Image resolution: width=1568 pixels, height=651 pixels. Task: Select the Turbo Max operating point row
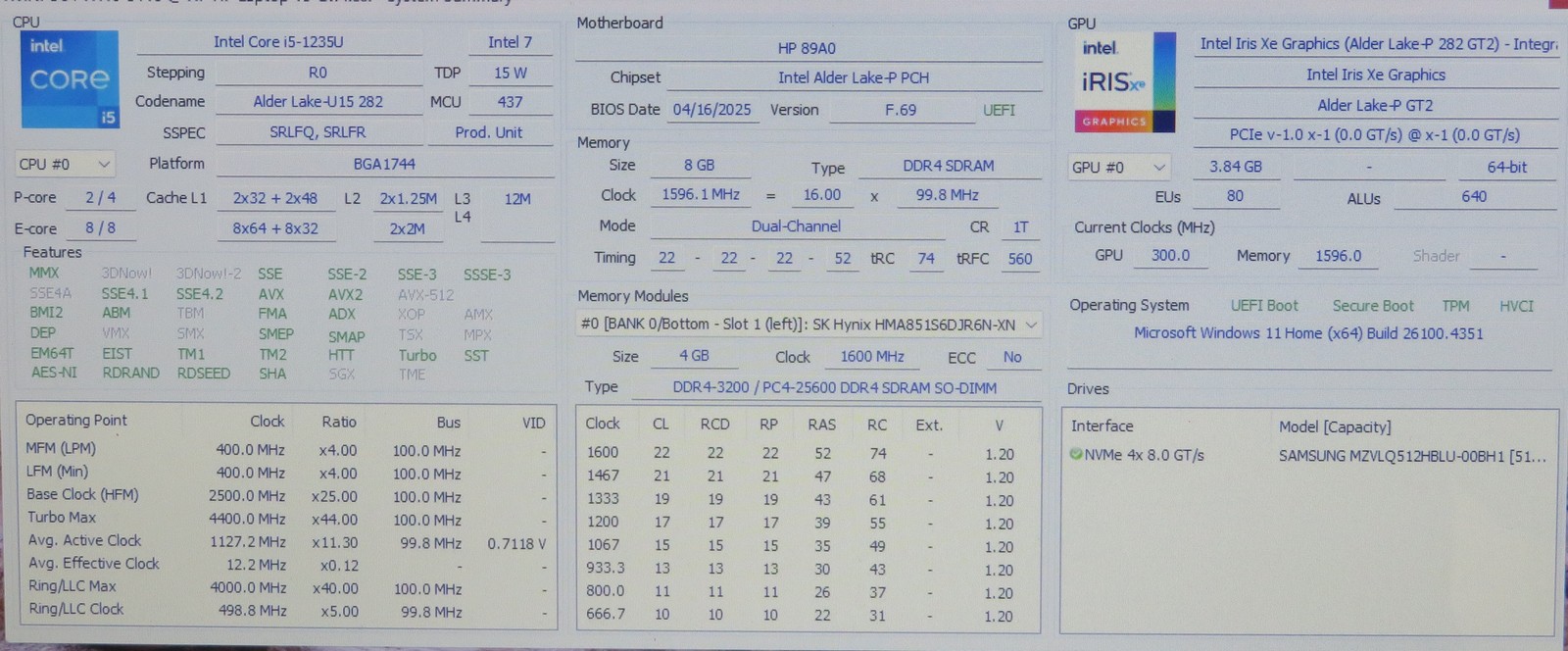tap(285, 519)
